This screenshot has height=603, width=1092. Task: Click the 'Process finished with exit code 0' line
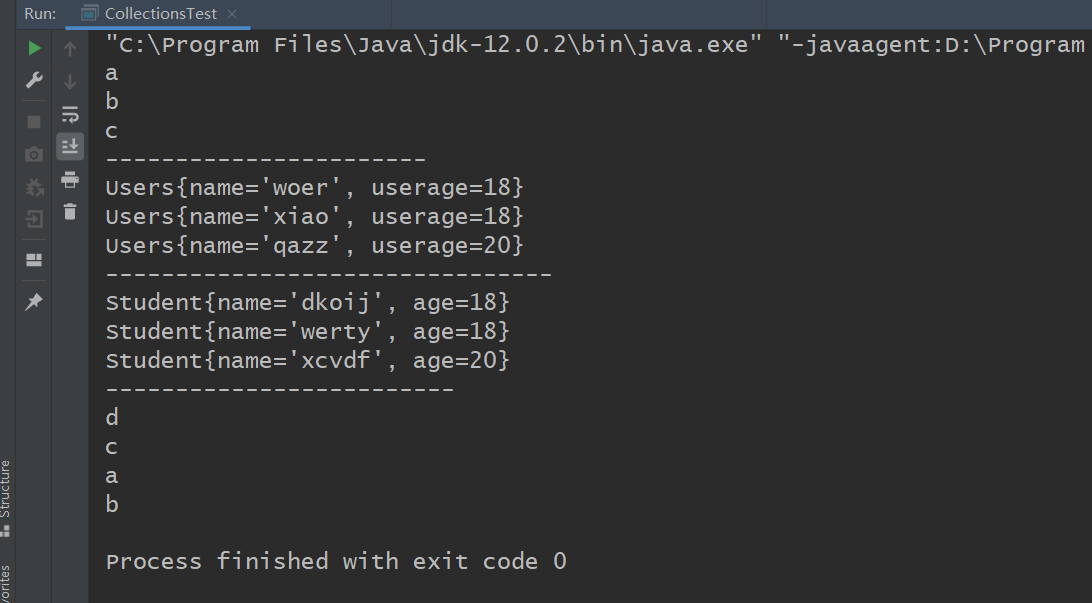336,561
